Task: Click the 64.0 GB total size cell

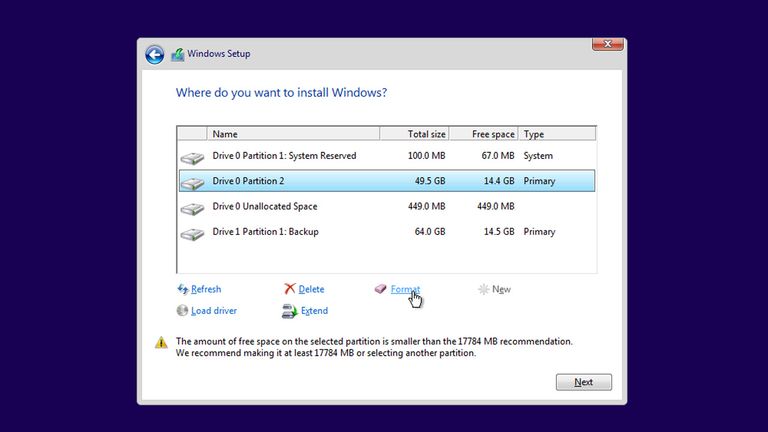Action: (430, 232)
